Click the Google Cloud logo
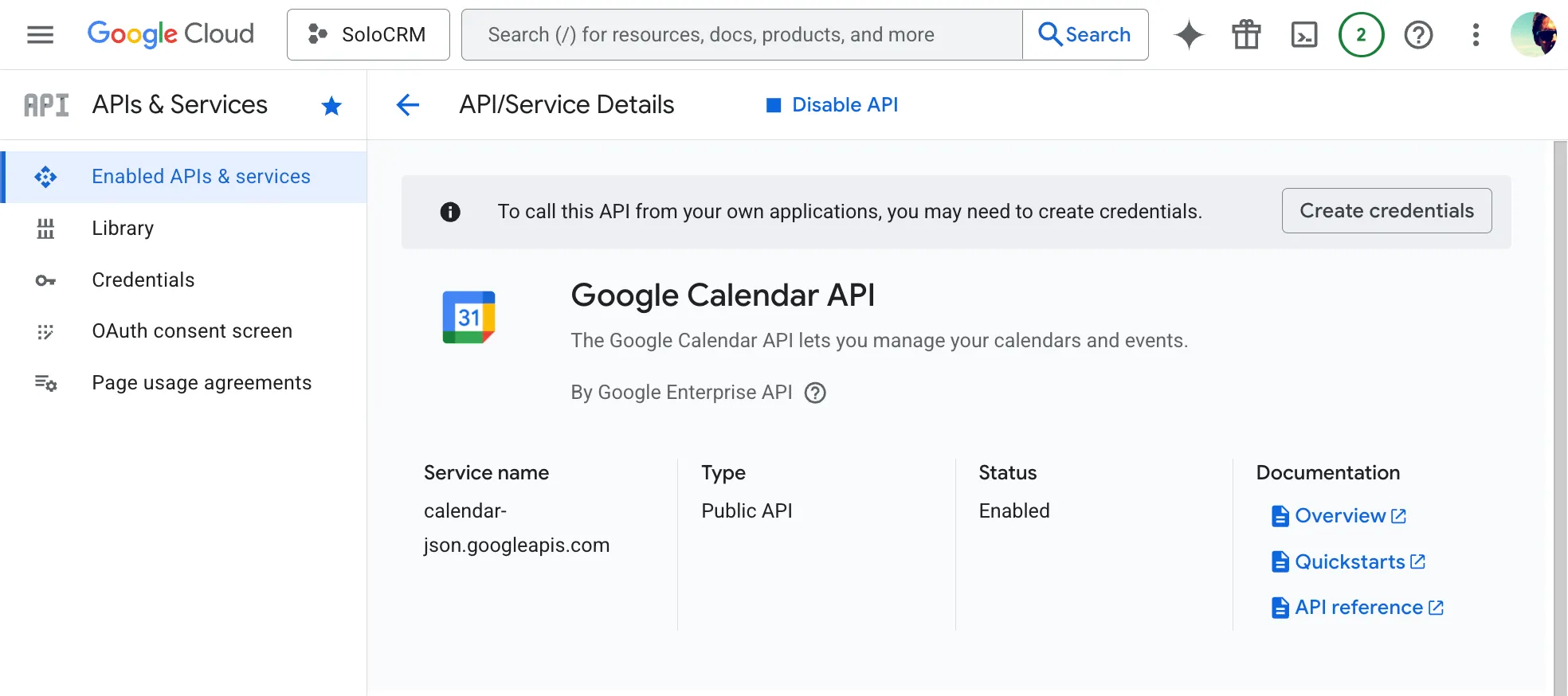Viewport: 1568px width, 696px height. 171,34
